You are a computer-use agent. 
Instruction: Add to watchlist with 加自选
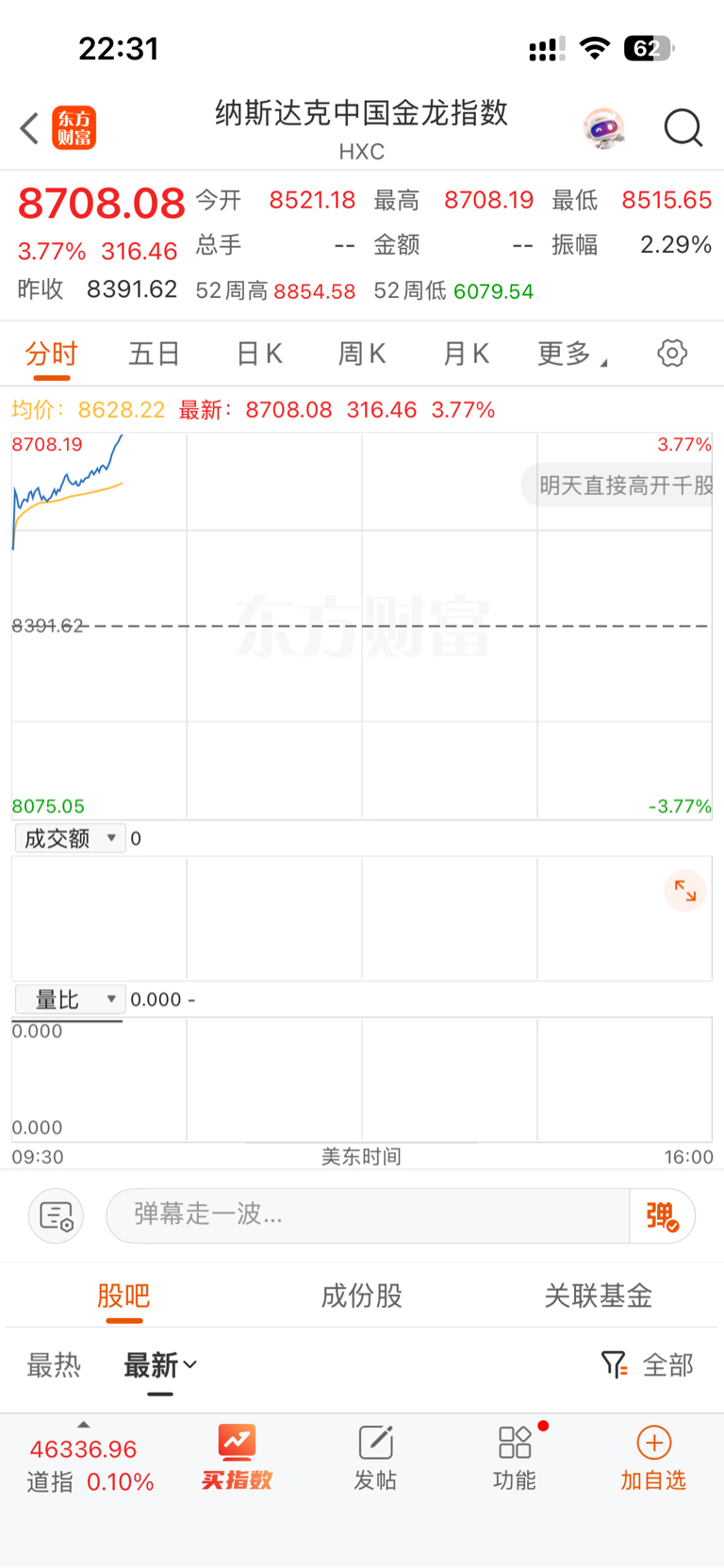click(x=653, y=1458)
